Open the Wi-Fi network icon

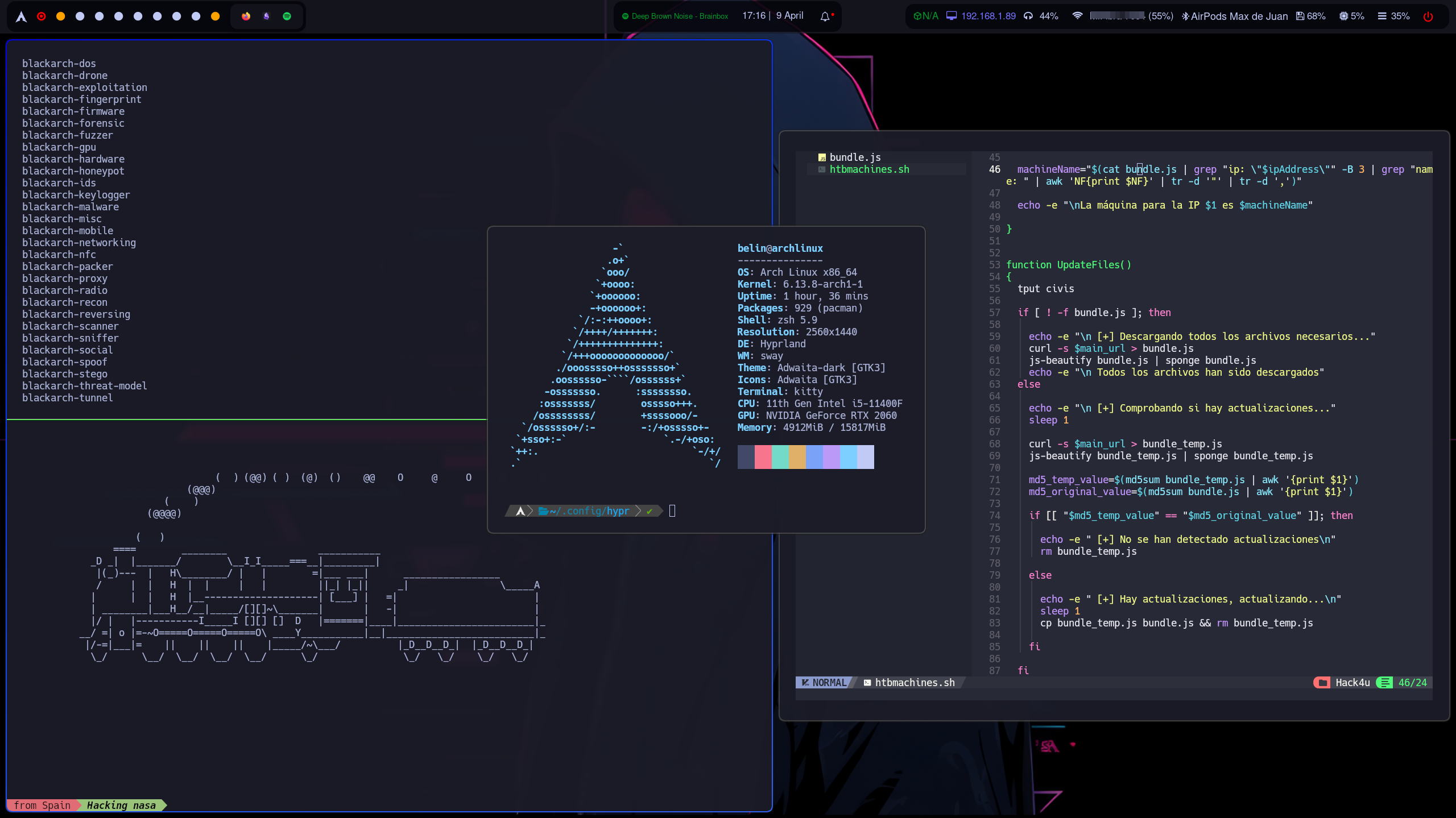click(x=1077, y=16)
